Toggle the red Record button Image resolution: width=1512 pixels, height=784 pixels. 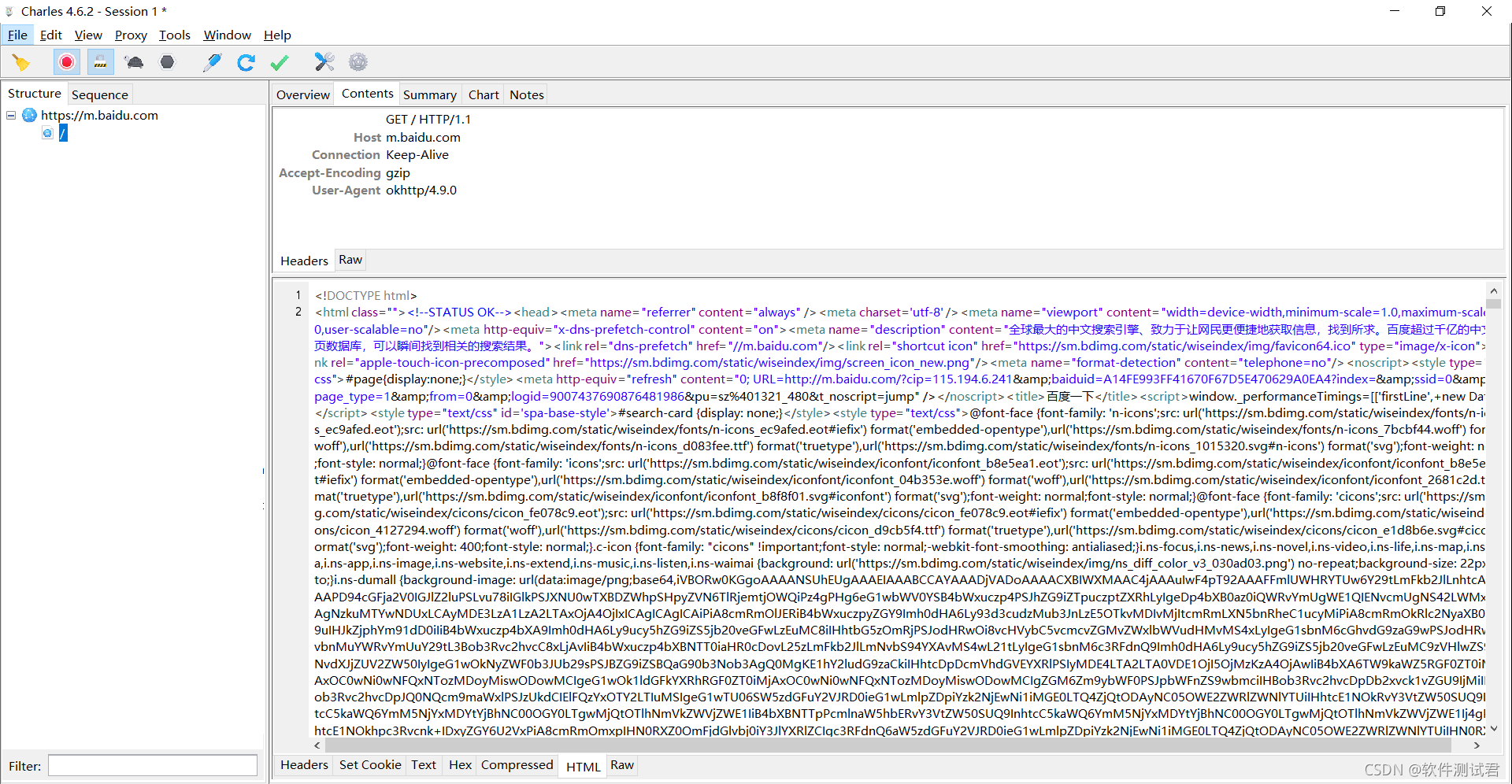67,62
